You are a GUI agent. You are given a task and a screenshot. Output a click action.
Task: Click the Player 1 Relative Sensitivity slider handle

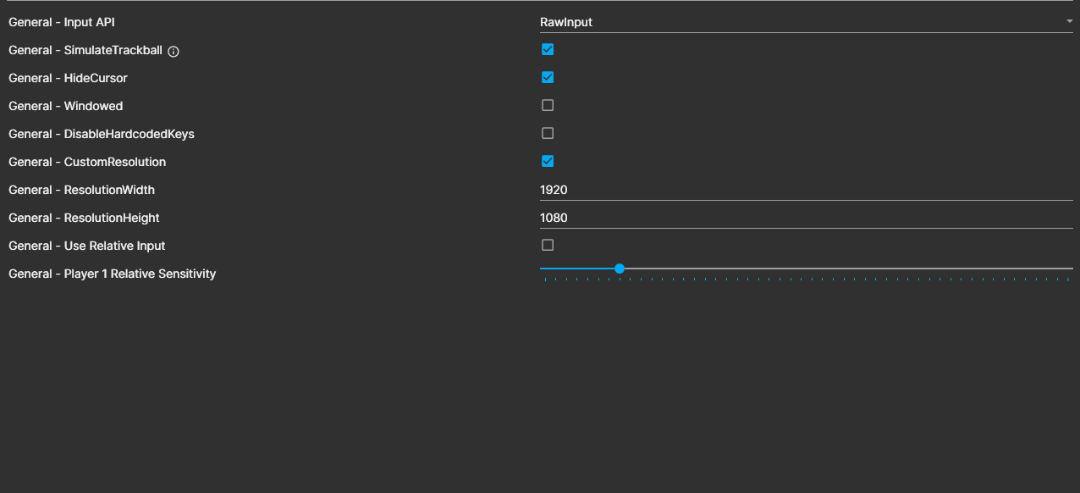pos(620,269)
